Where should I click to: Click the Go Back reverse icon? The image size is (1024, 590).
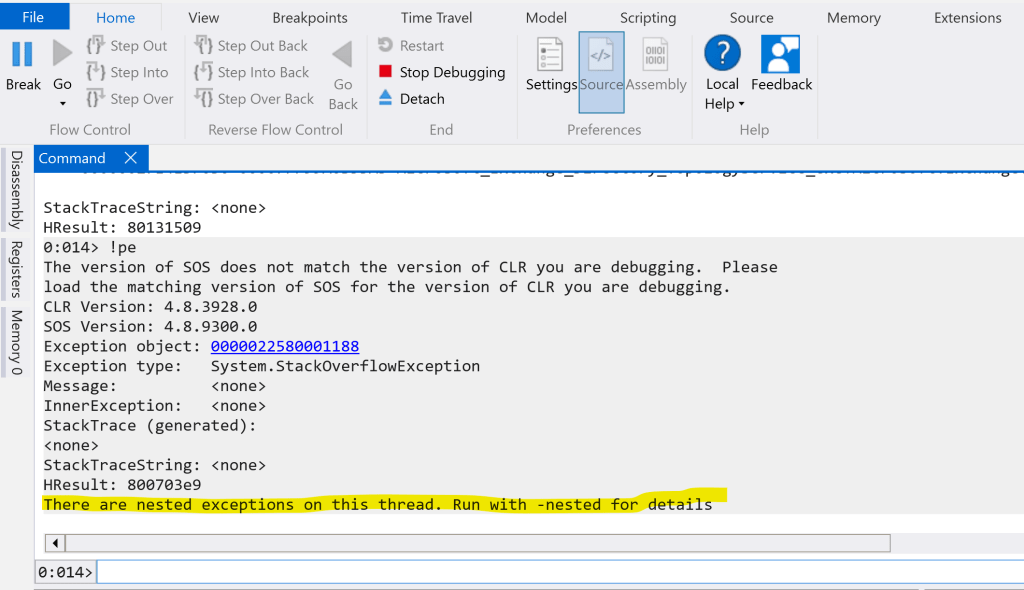point(343,54)
